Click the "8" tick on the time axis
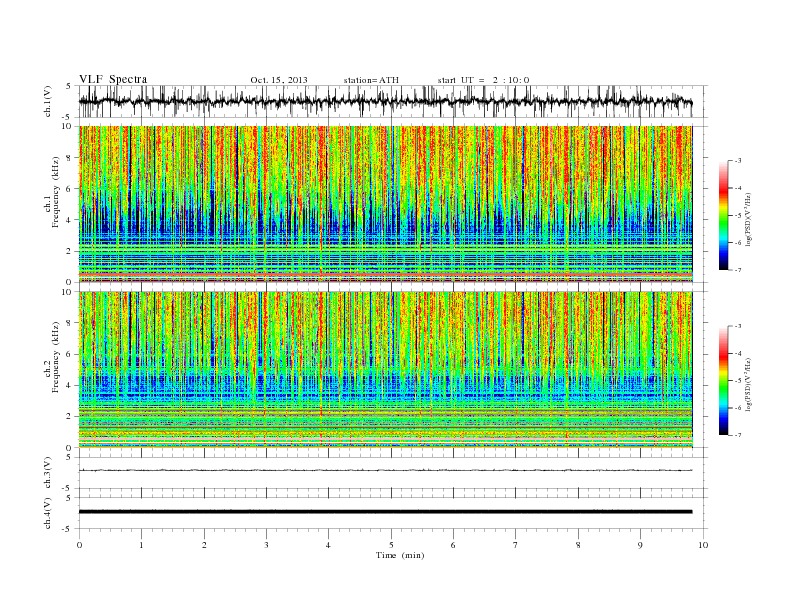This screenshot has height=612, width=792. click(578, 545)
